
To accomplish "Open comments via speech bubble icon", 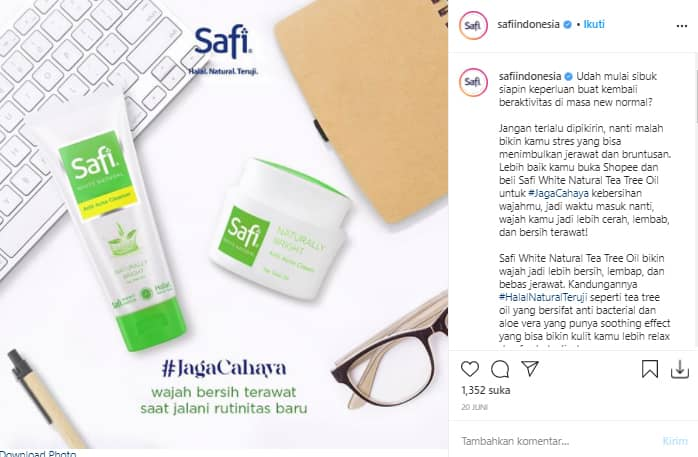I will coord(500,369).
